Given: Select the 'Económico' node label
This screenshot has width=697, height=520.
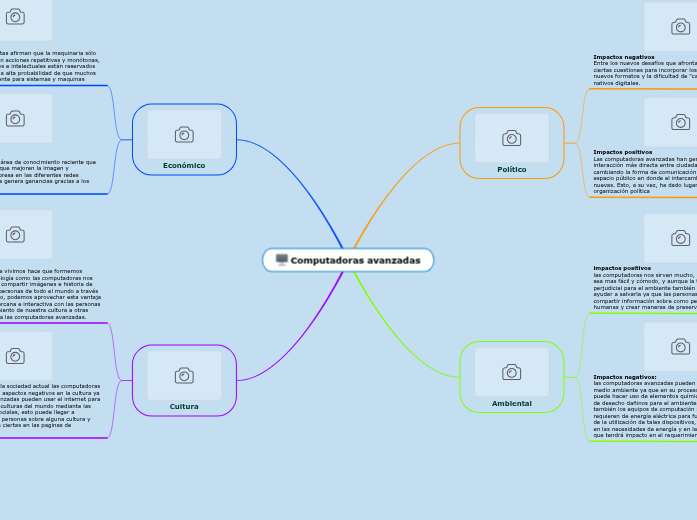Looking at the screenshot, I should point(184,165).
